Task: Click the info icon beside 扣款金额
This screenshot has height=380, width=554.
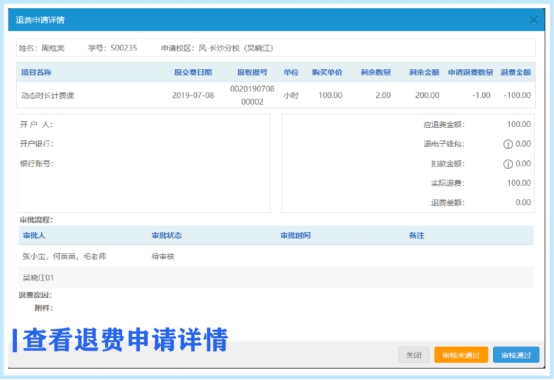Action: (x=508, y=164)
